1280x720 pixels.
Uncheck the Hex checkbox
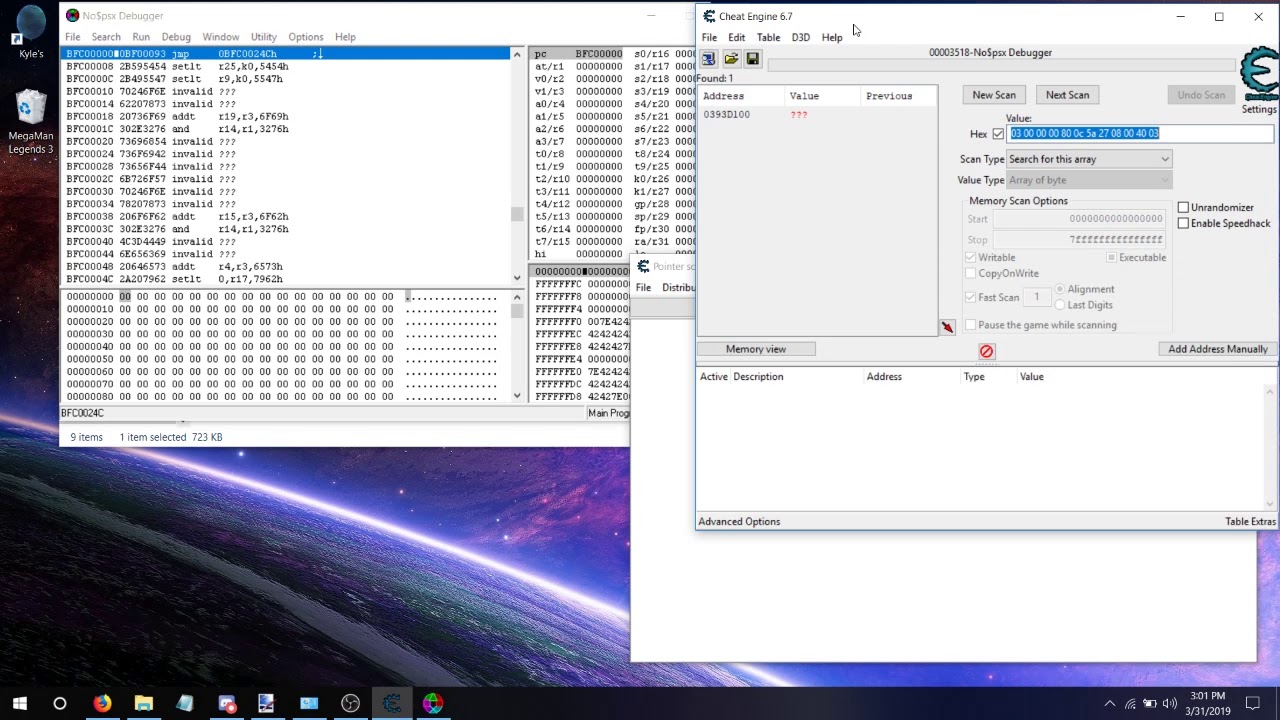998,134
